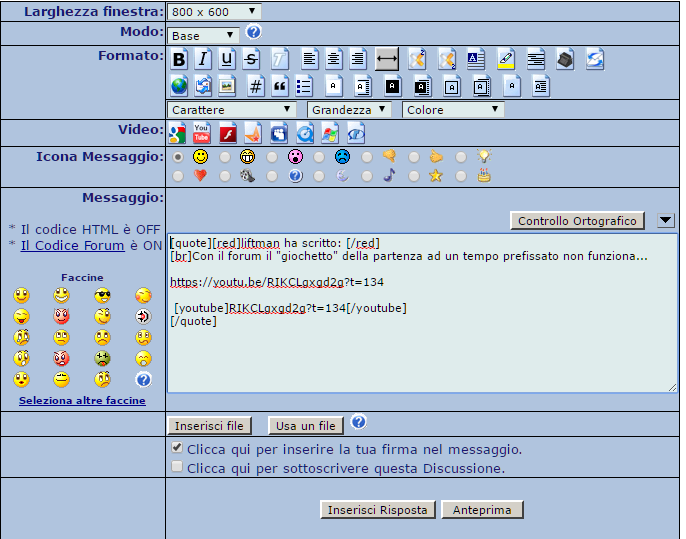Image resolution: width=686 pixels, height=539 pixels.
Task: Select the red heart message icon radio
Action: [x=178, y=176]
